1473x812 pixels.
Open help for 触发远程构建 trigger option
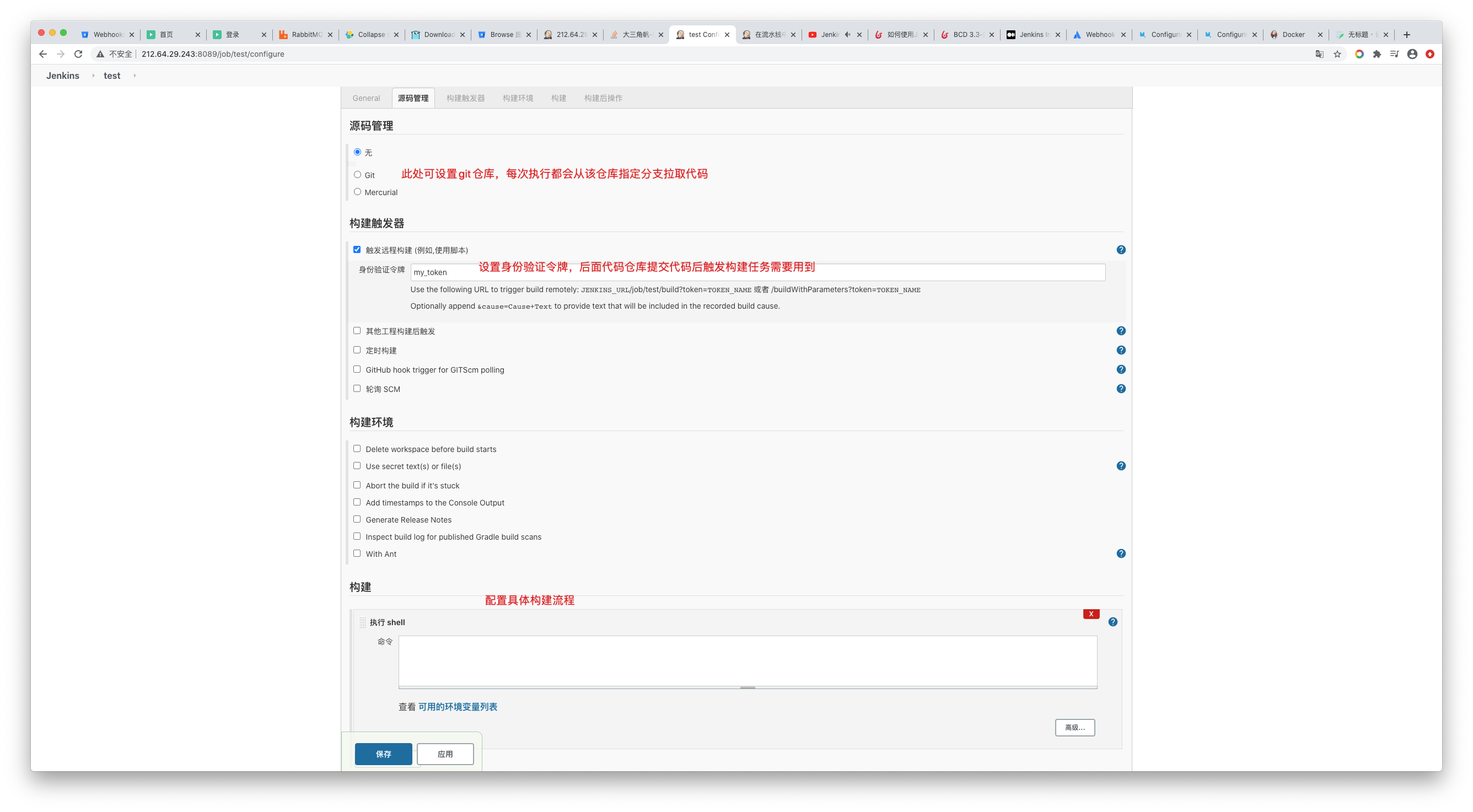1121,250
